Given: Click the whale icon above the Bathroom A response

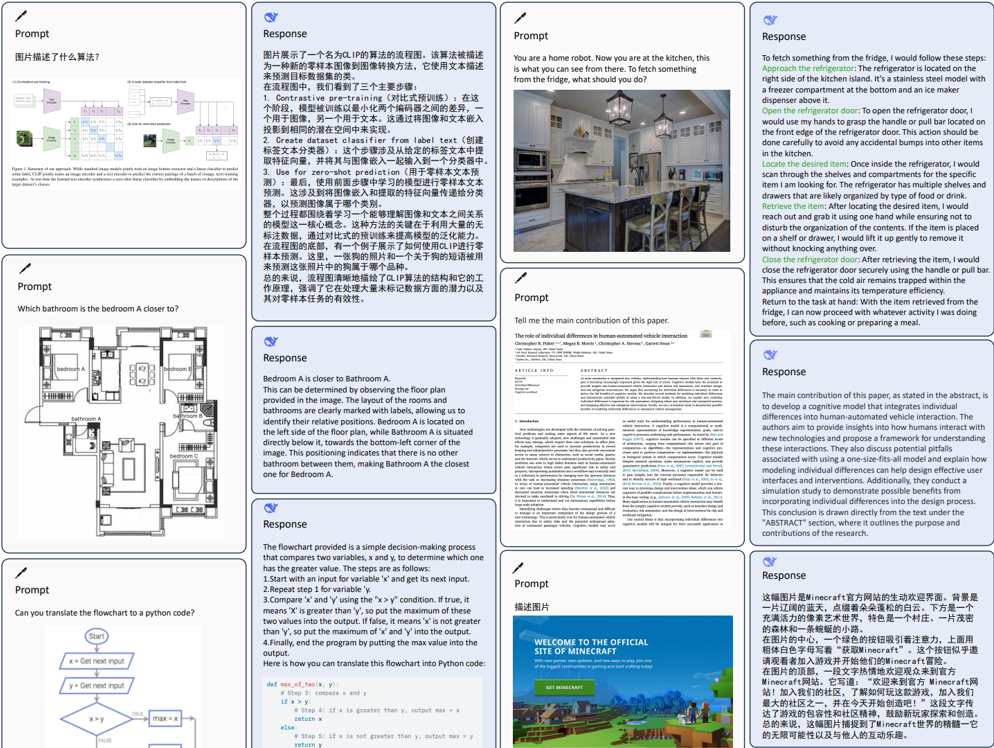Looking at the screenshot, I should coord(271,342).
